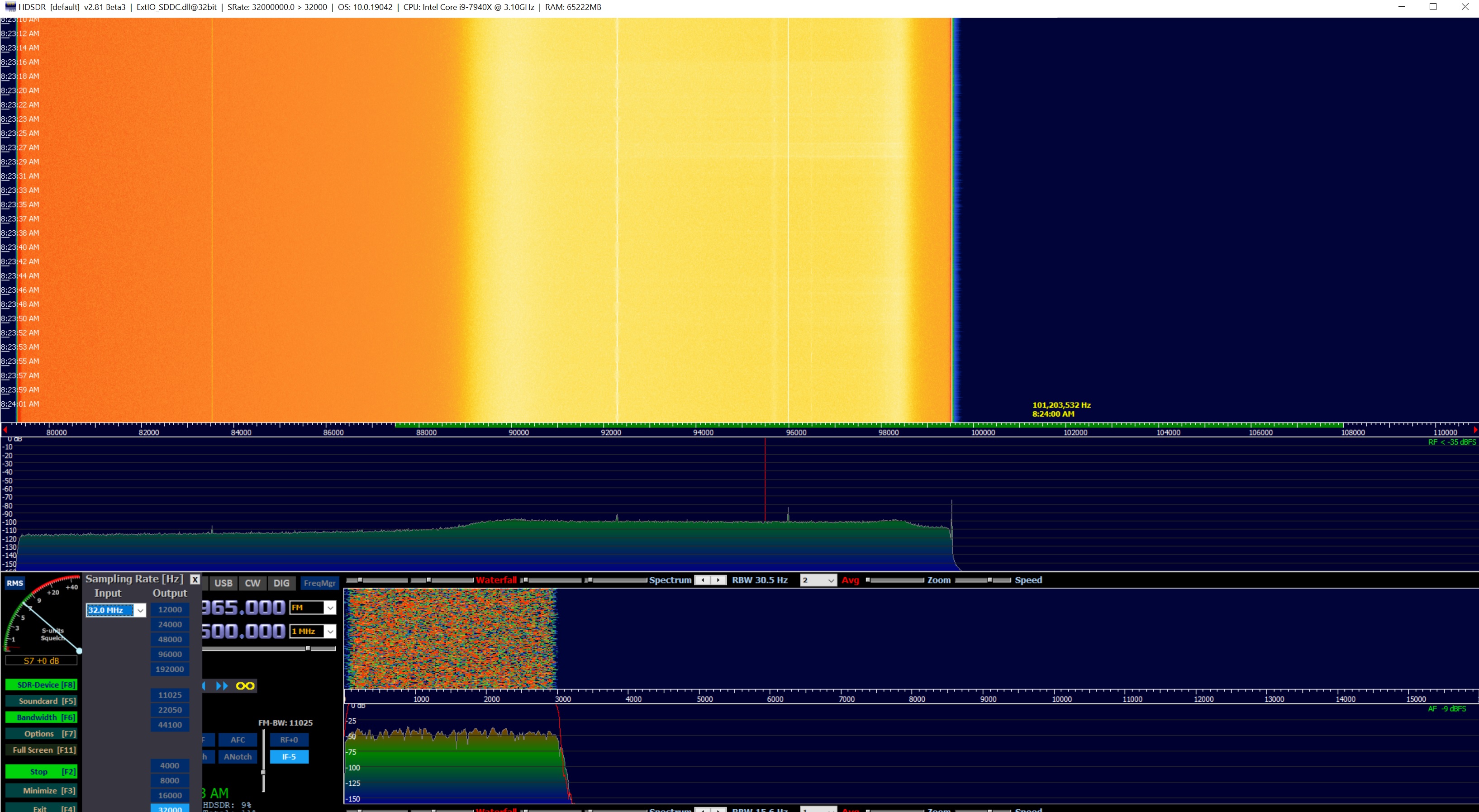Toggle the ANotch auto notch filter
The width and height of the screenshot is (1479, 812).
tap(238, 757)
